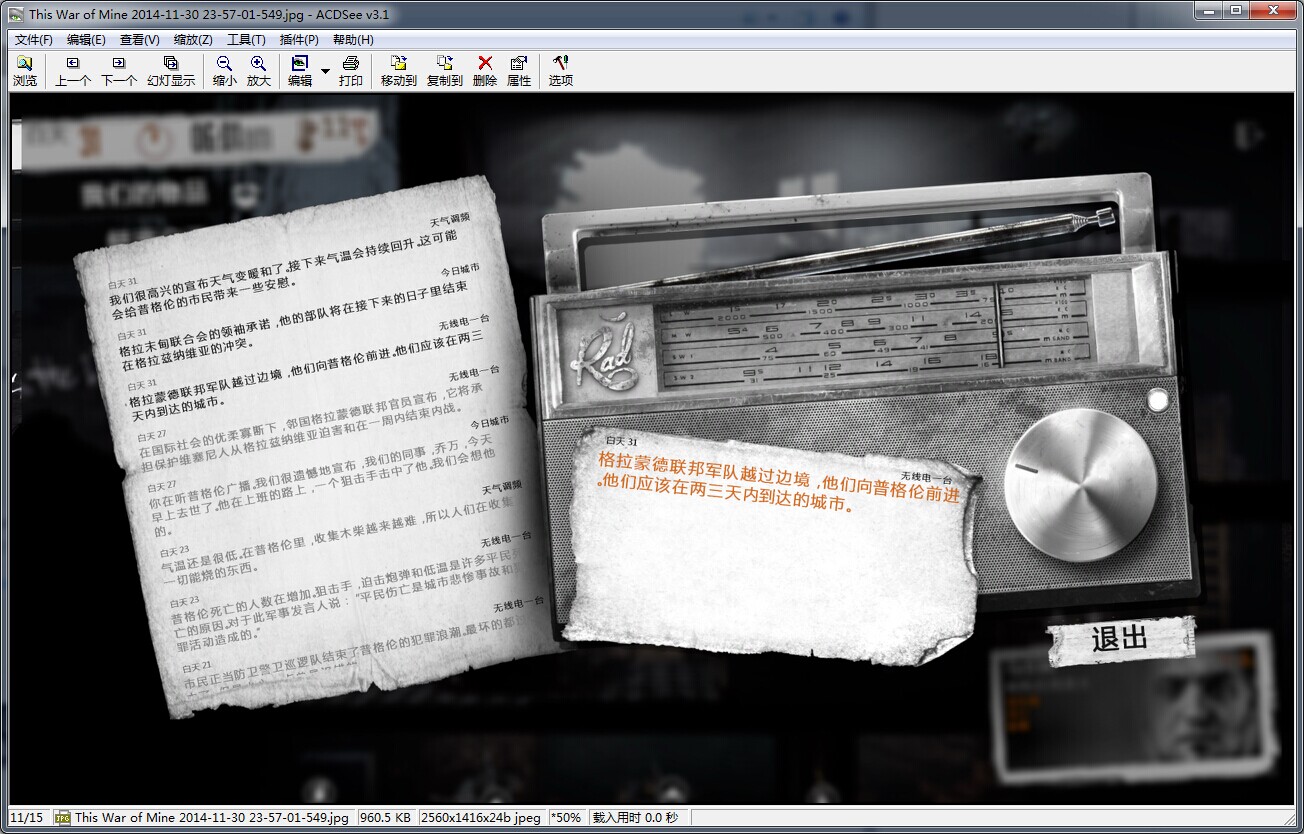Close the ACDSee window
The image size is (1304, 834).
(1273, 11)
